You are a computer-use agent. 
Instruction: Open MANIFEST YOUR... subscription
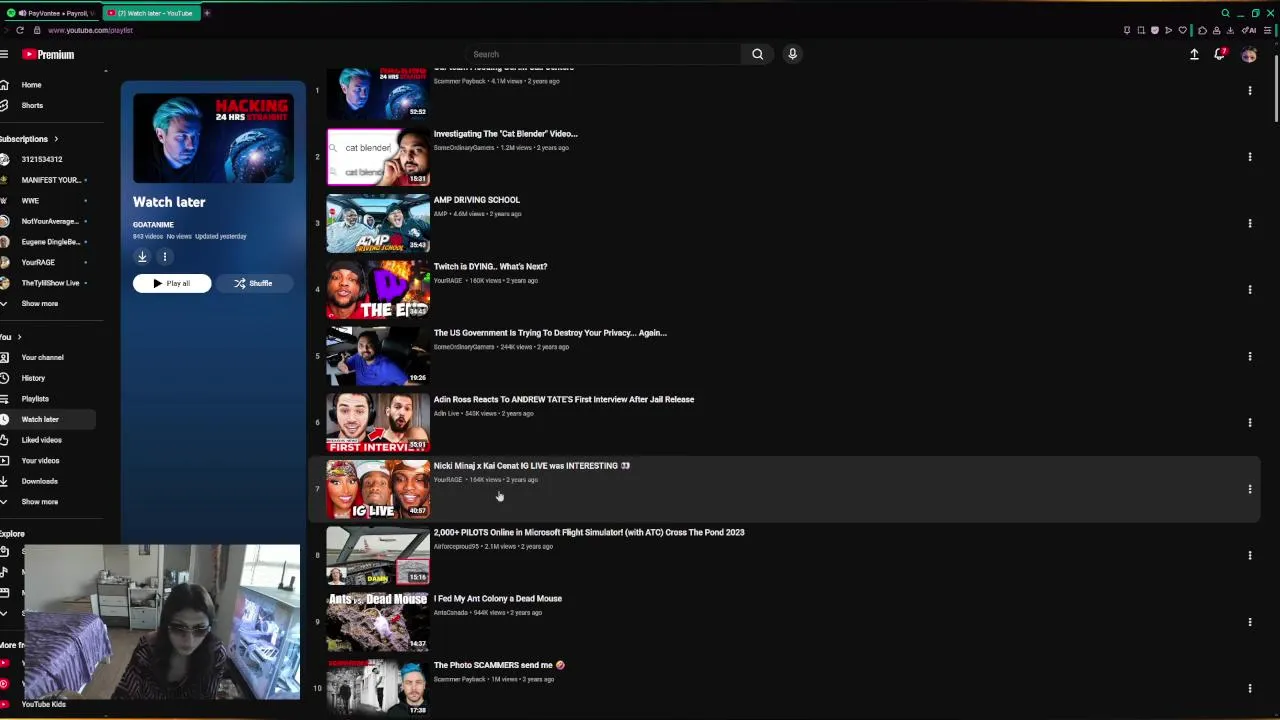coord(50,180)
